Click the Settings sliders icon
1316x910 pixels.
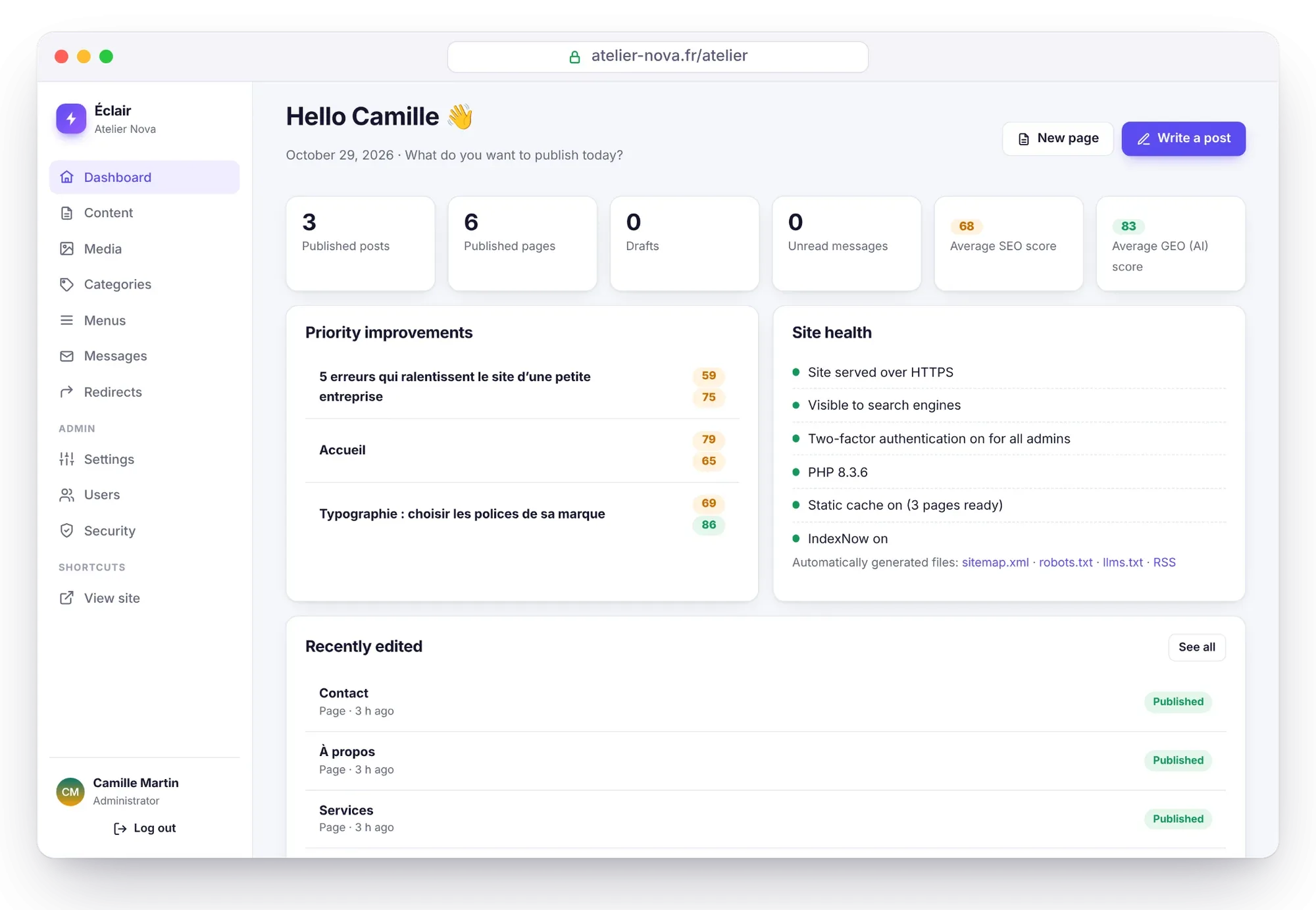tap(66, 459)
